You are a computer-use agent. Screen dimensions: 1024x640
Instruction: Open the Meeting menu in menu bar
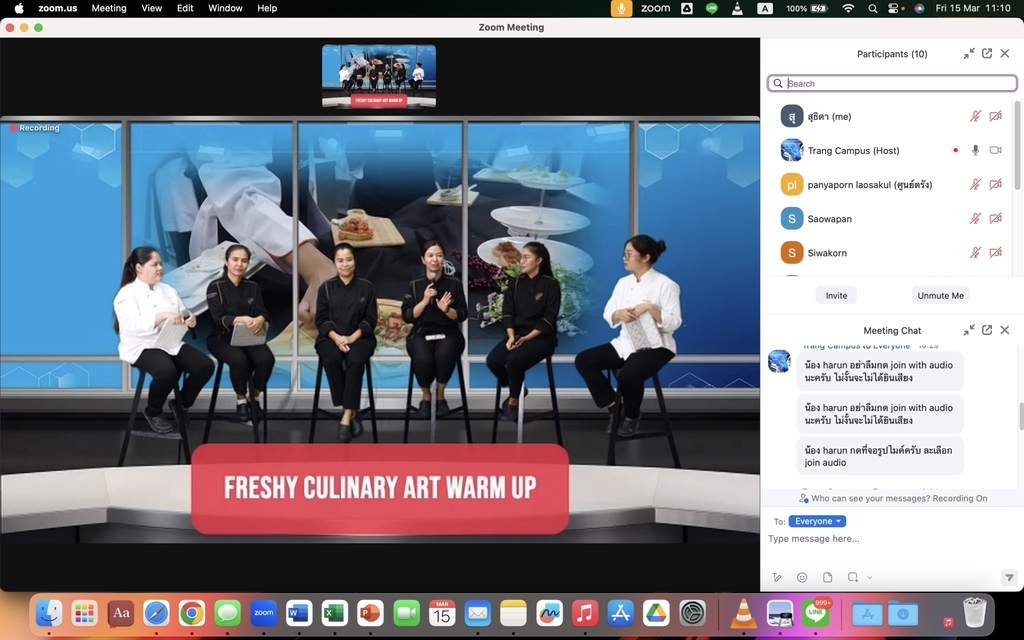[109, 8]
